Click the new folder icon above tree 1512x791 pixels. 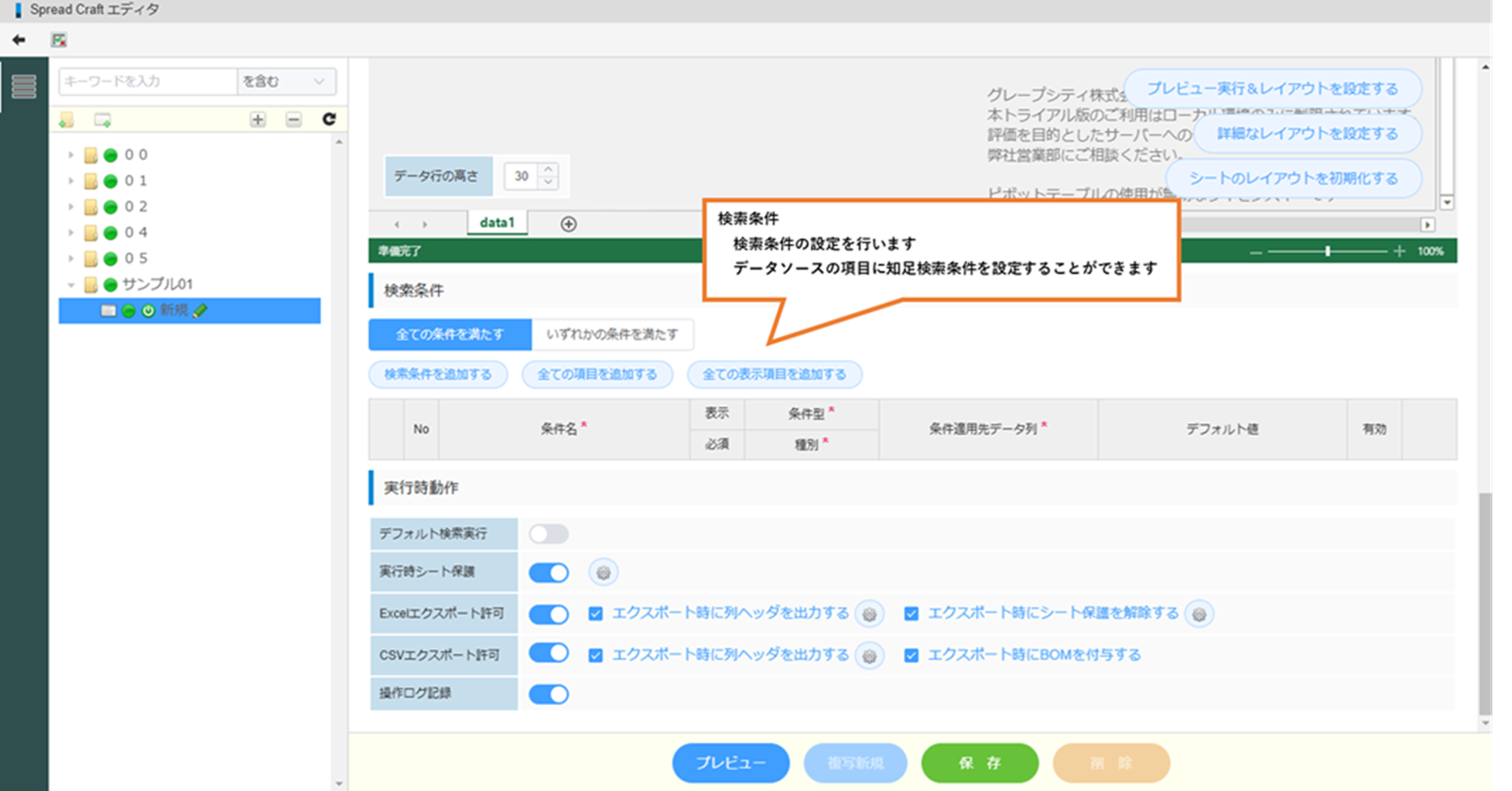pyautogui.click(x=67, y=119)
